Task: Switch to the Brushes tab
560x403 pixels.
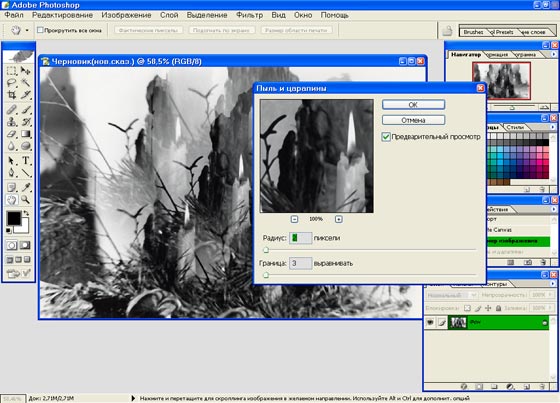Action: 473,32
